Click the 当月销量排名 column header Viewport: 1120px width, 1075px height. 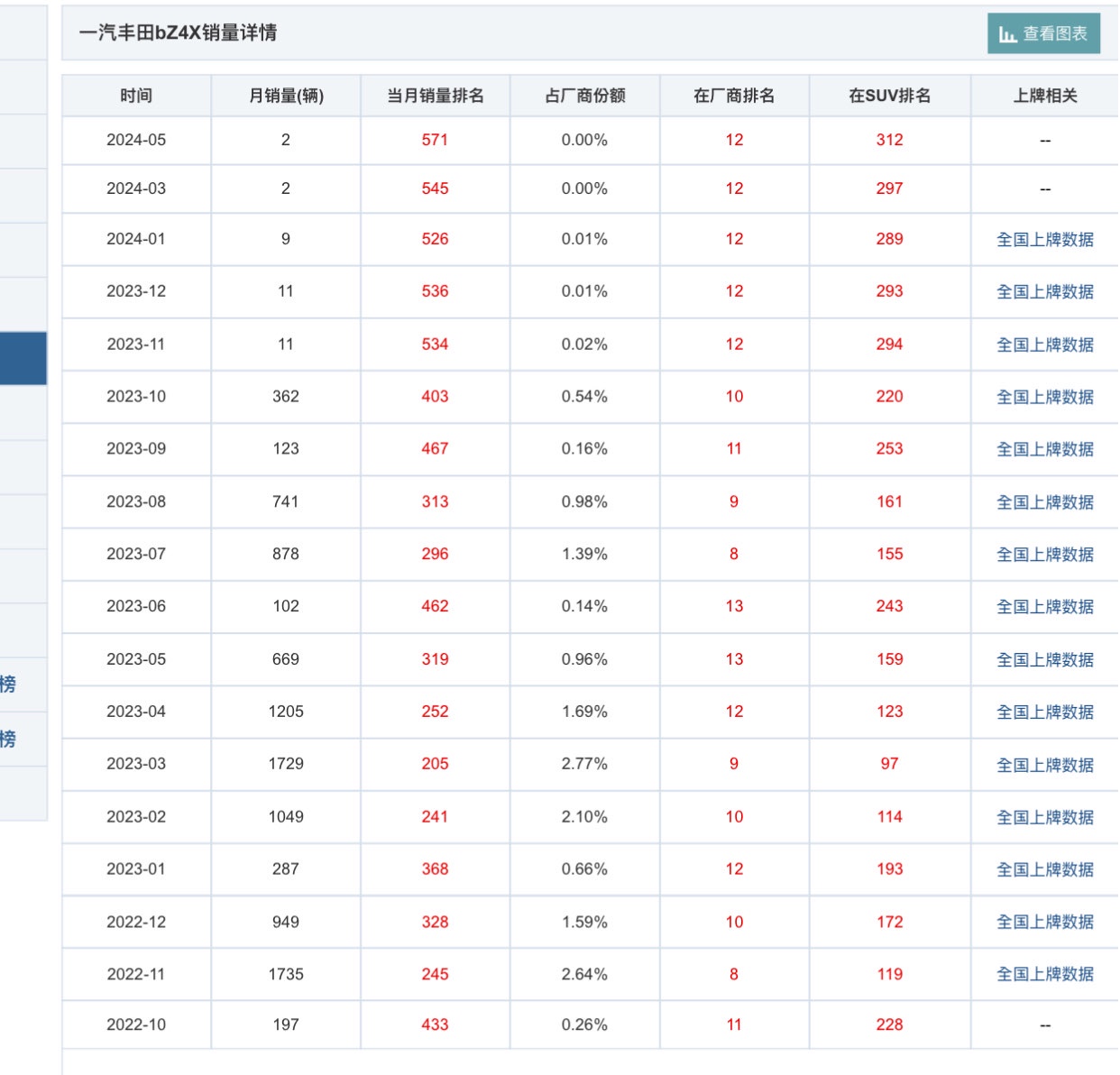(436, 96)
